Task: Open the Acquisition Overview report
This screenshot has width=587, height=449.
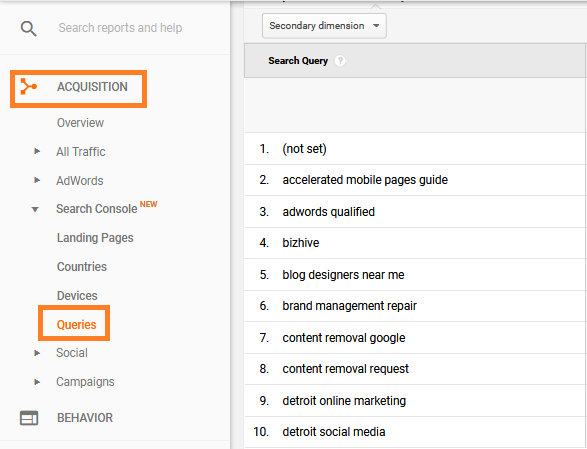Action: click(x=80, y=123)
